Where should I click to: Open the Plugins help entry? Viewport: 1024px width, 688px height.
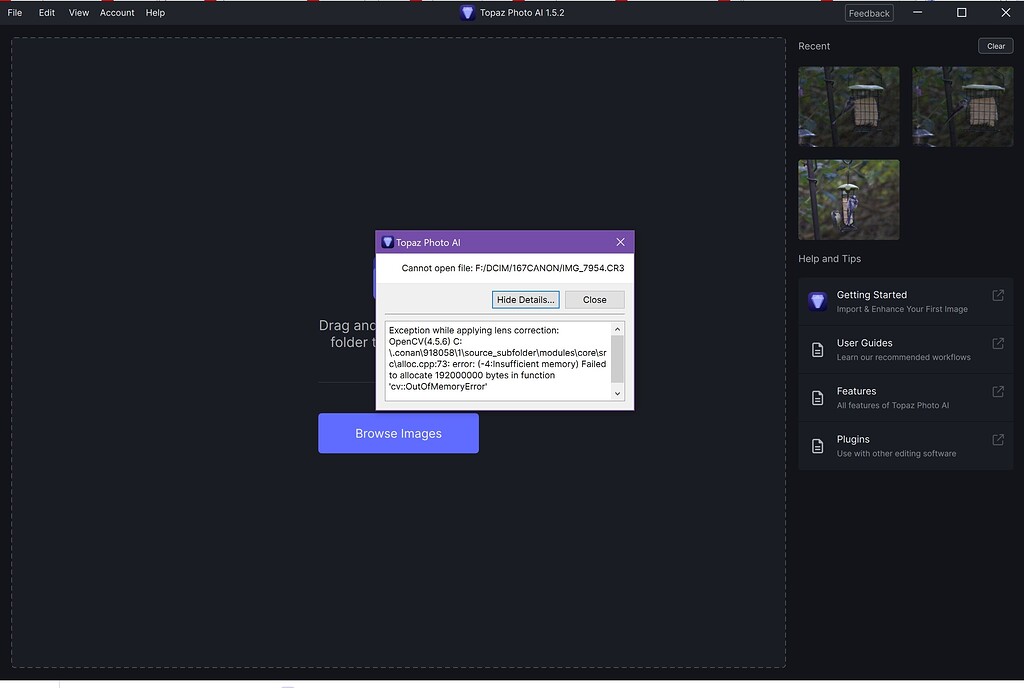click(x=905, y=446)
